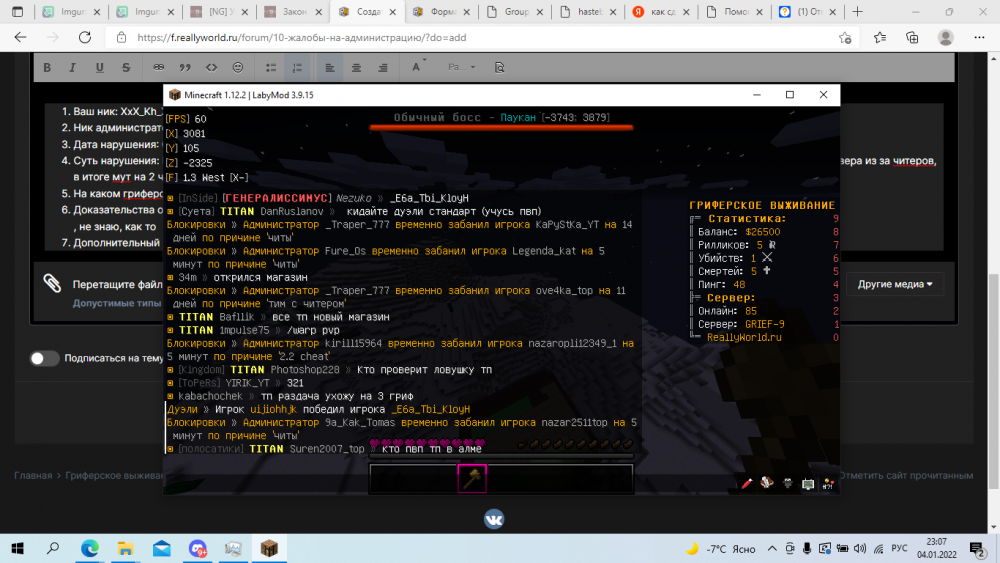1000x563 pixels.
Task: Align text left in the editor
Action: (330, 67)
